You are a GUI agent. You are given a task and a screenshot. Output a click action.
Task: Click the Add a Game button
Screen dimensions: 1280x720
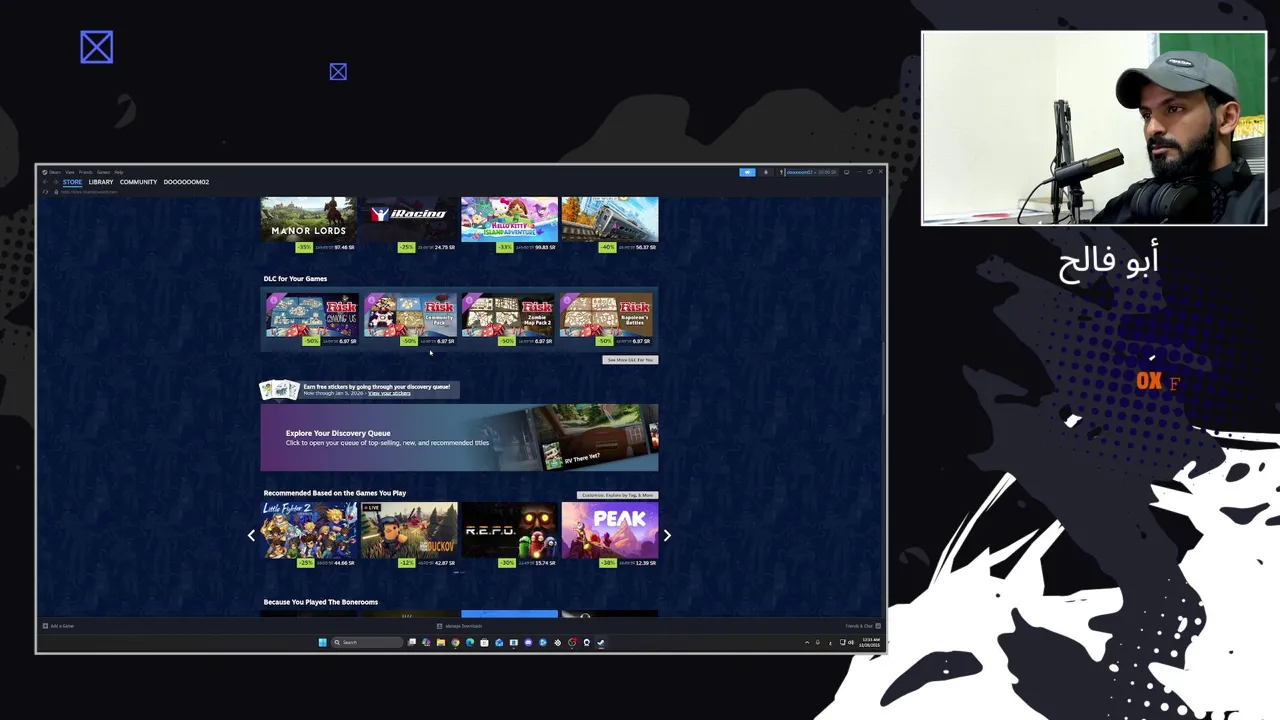pos(58,626)
